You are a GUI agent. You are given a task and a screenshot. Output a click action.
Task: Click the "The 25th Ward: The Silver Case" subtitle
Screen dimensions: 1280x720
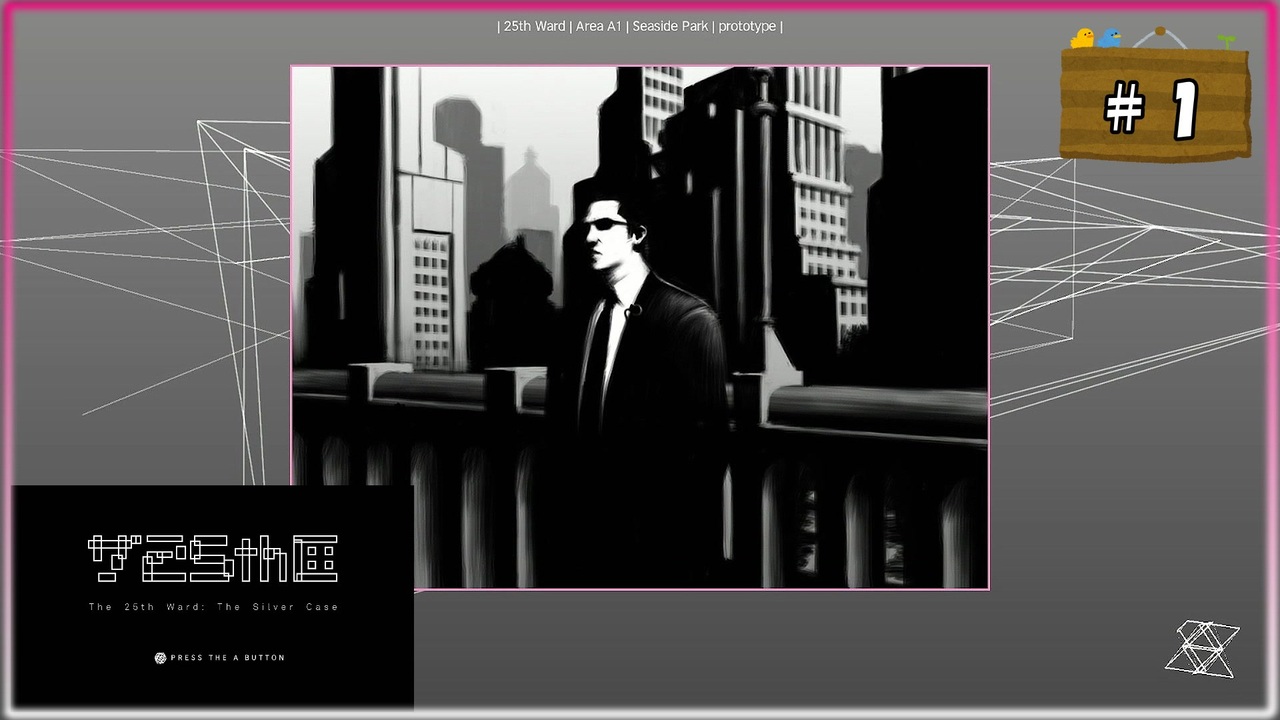214,607
